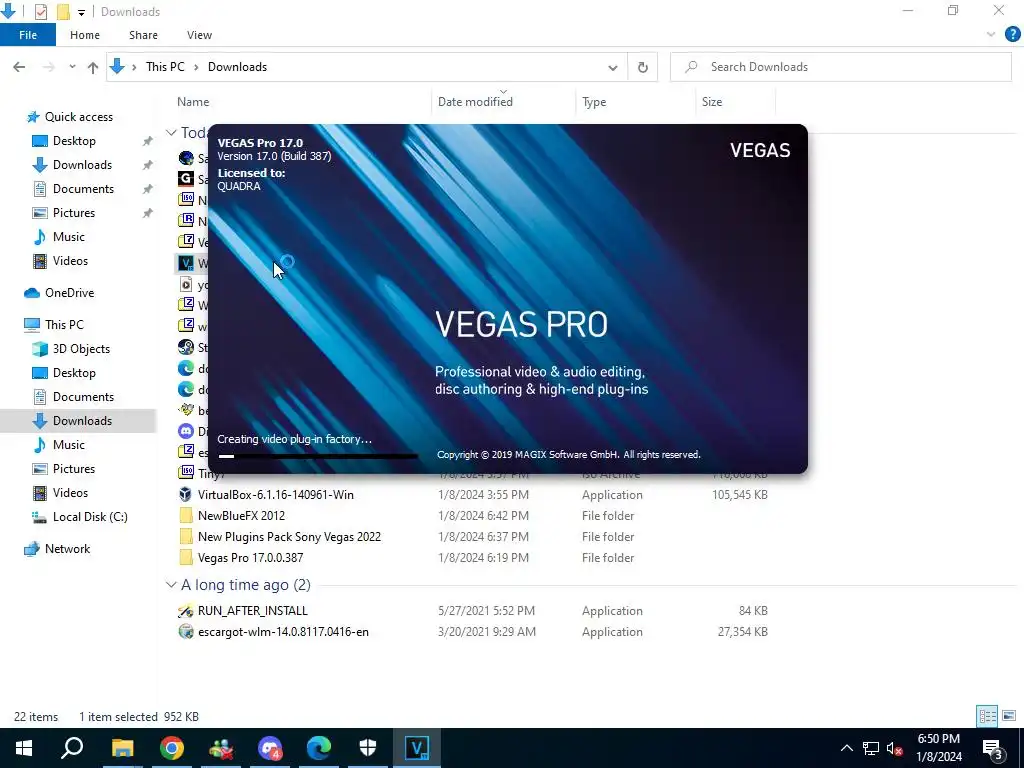This screenshot has height=768, width=1024.
Task: Open the Home ribbon tab
Action: click(85, 35)
